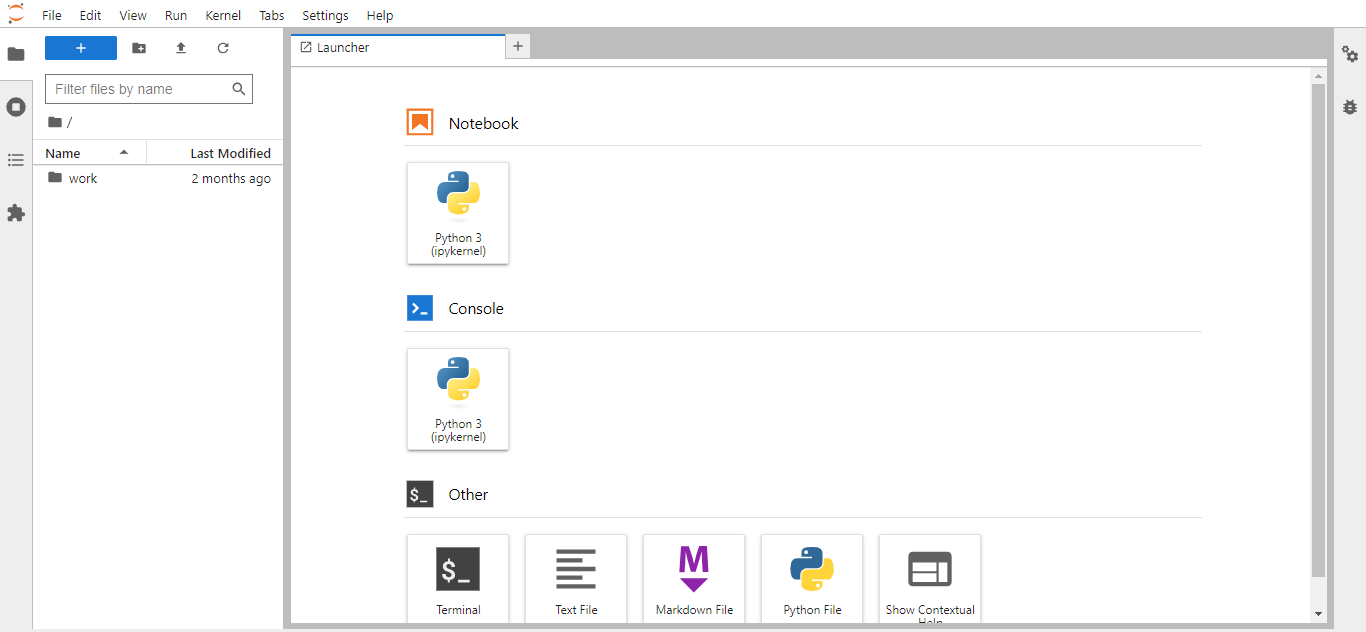Screen dimensions: 1366x632
Task: Click the orange Notebook section icon
Action: pyautogui.click(x=420, y=123)
